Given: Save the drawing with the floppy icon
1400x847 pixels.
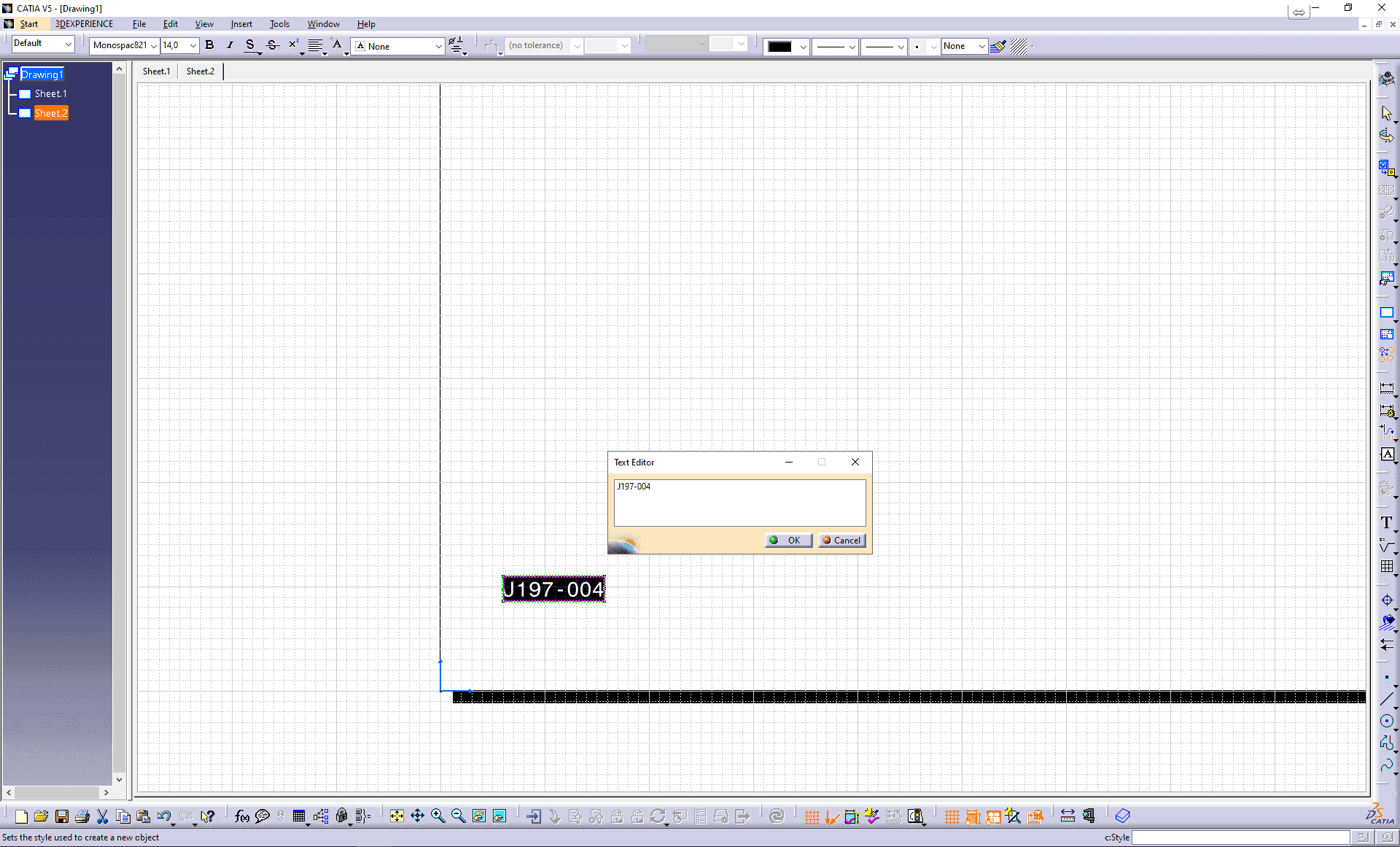Looking at the screenshot, I should (62, 816).
